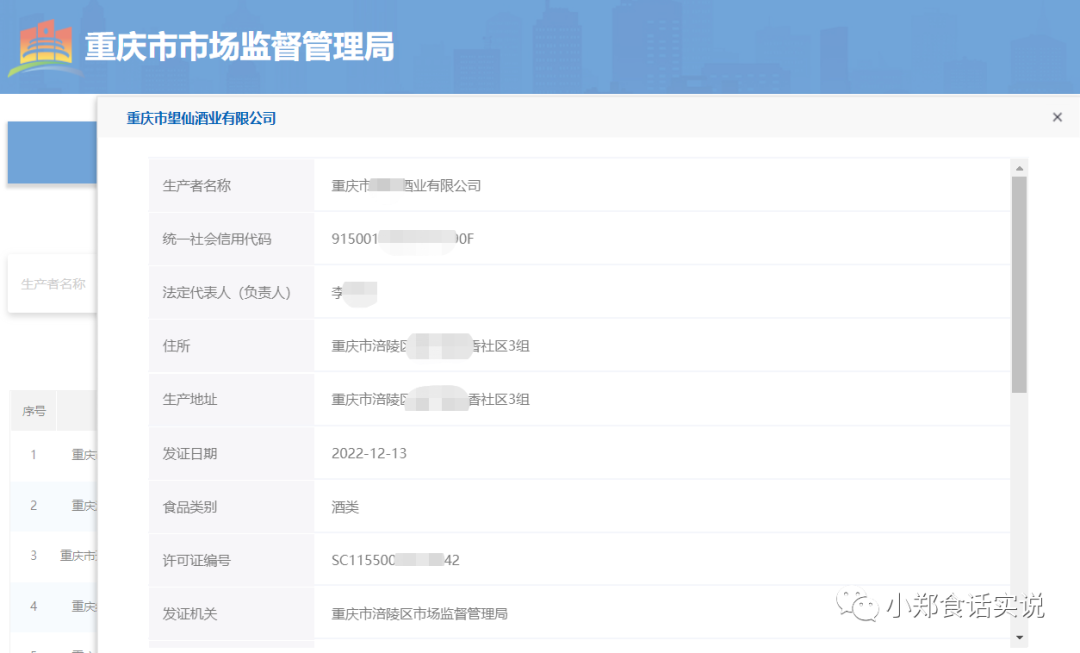Screen dimensions: 1080x653
Task: Select the 发证机关 label cell
Action: point(231,614)
